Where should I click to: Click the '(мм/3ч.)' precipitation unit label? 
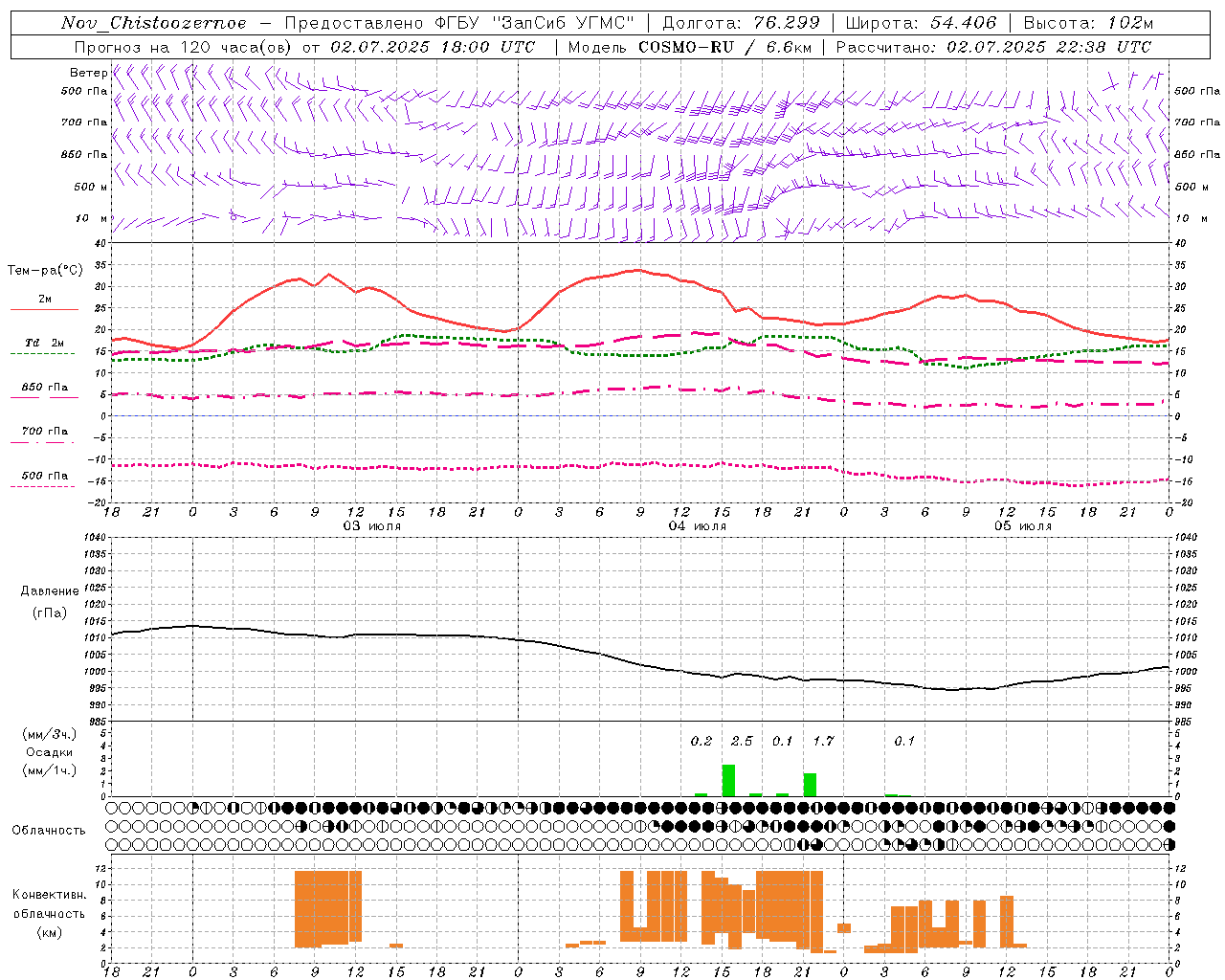(50, 734)
